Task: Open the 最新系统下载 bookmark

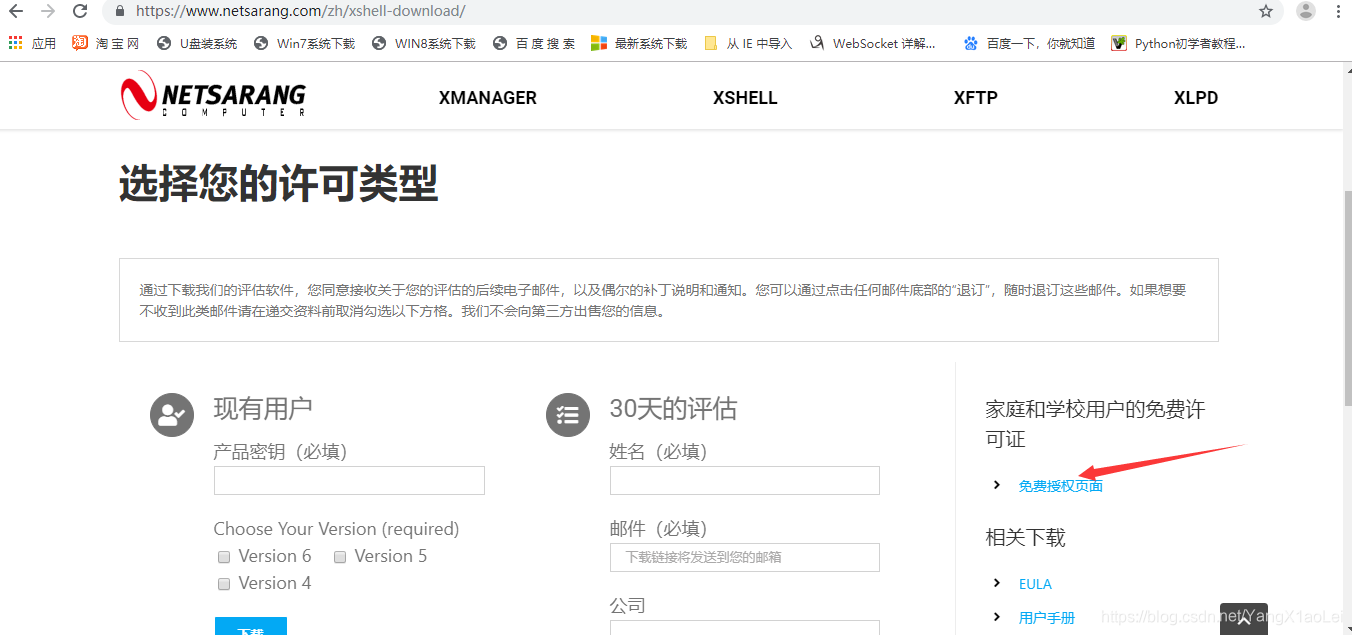Action: 639,43
